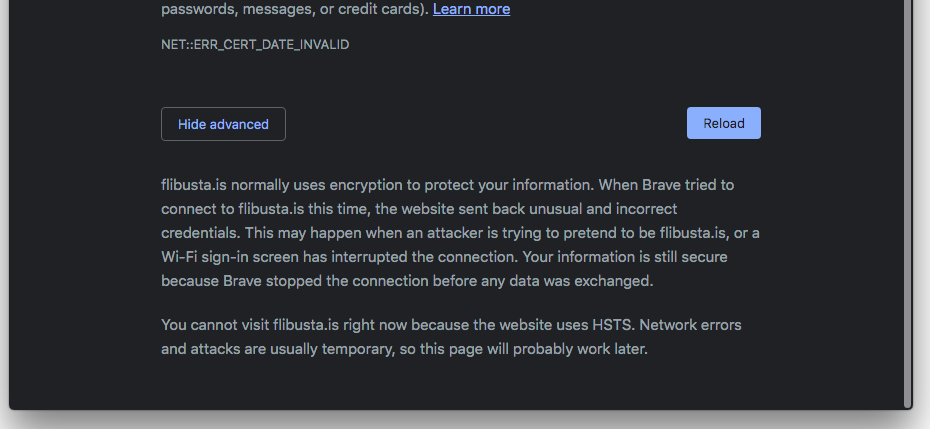Click the 'Your information is still secure' phrase

625,257
